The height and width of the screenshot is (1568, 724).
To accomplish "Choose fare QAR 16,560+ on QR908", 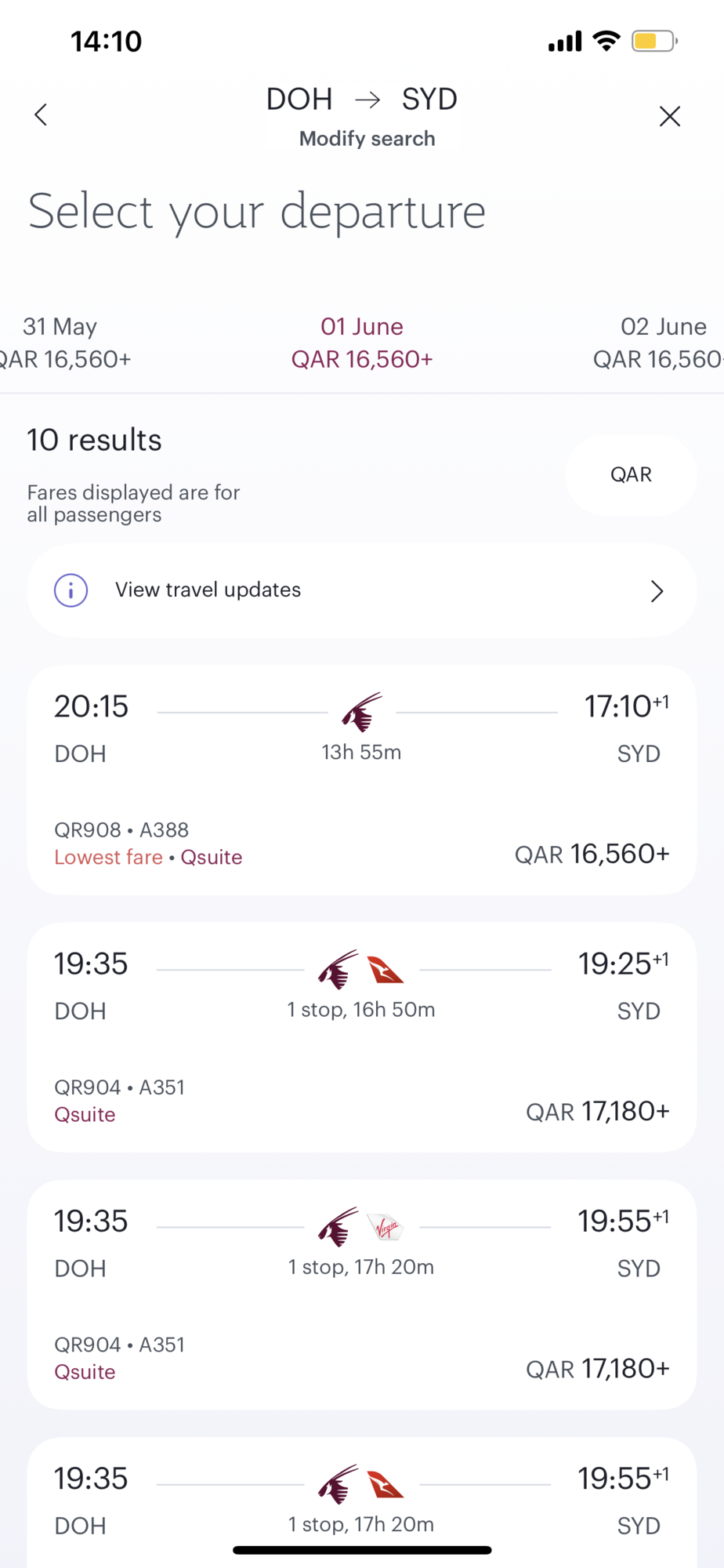I will click(x=592, y=854).
